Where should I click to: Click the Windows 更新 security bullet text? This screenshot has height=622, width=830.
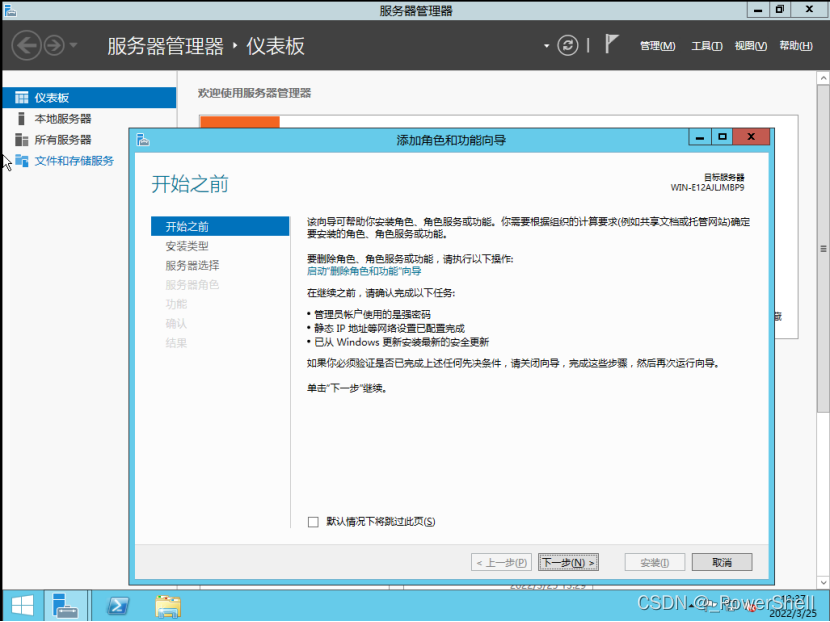pos(401,342)
